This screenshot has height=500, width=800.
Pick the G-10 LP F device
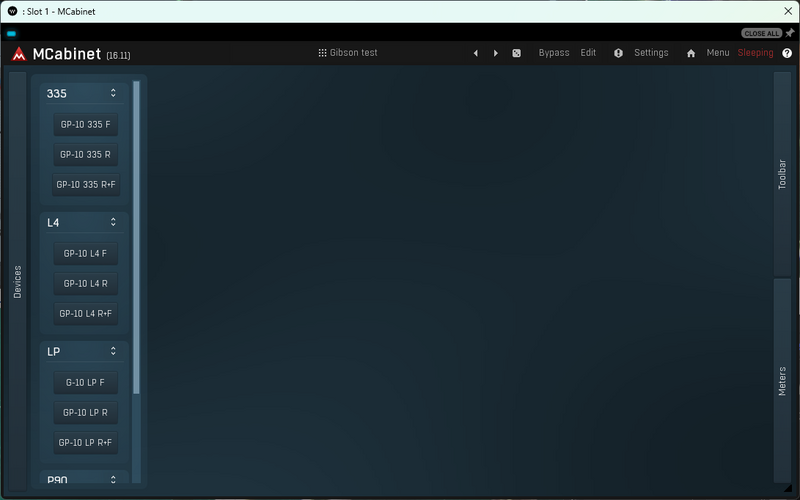86,383
